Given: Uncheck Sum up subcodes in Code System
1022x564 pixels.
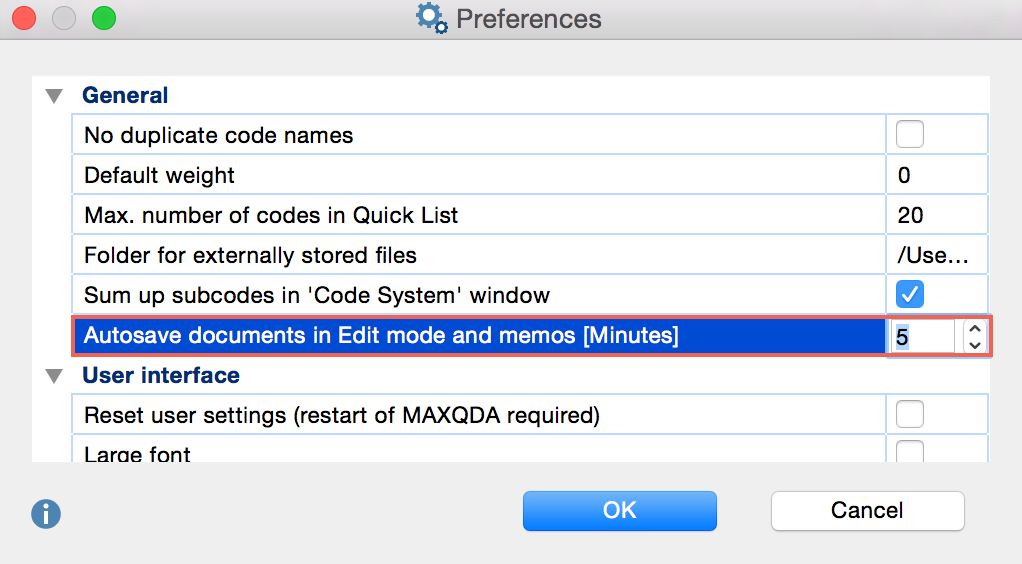Looking at the screenshot, I should (x=910, y=294).
